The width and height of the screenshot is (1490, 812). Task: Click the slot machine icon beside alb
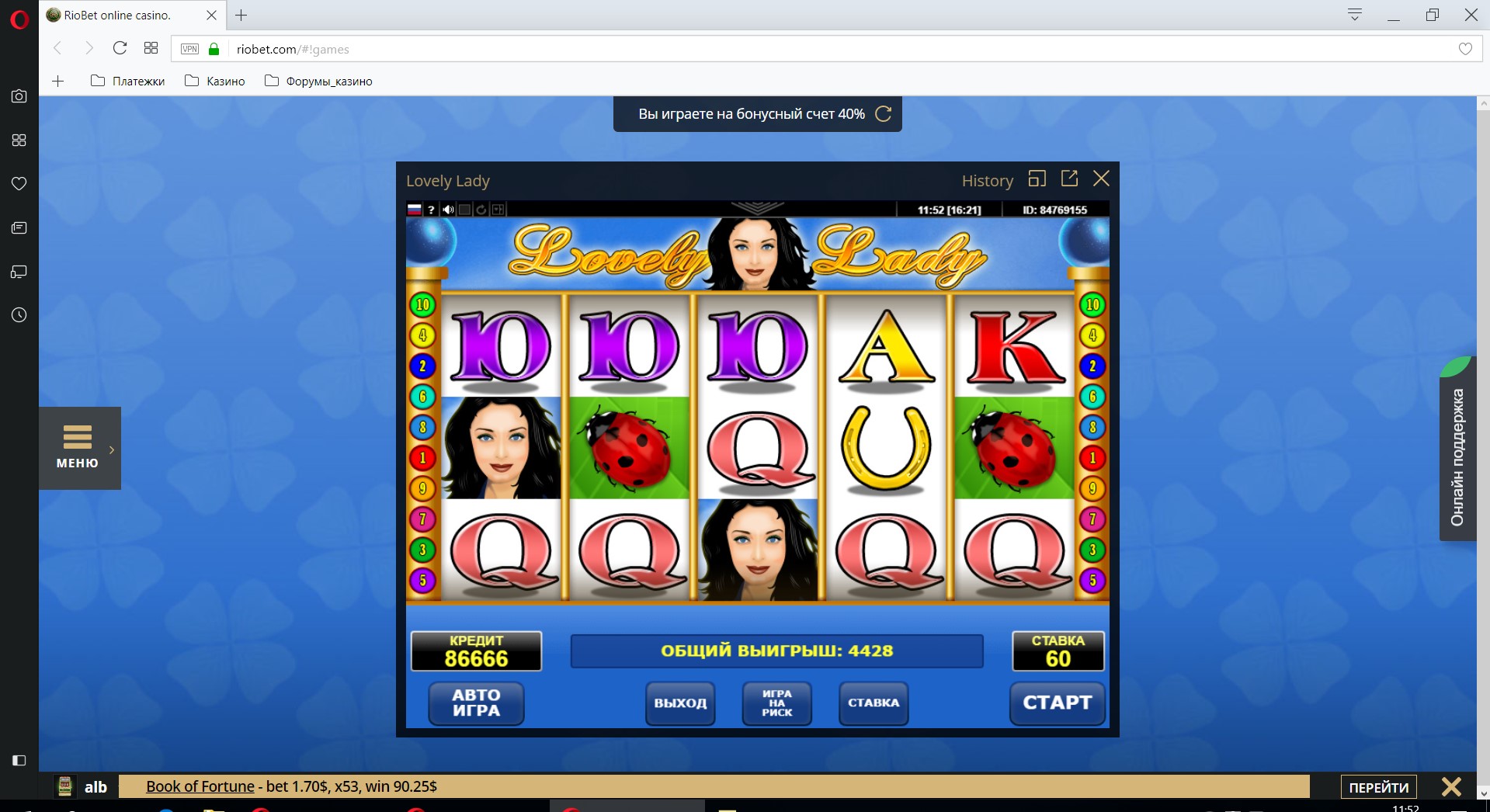click(65, 786)
